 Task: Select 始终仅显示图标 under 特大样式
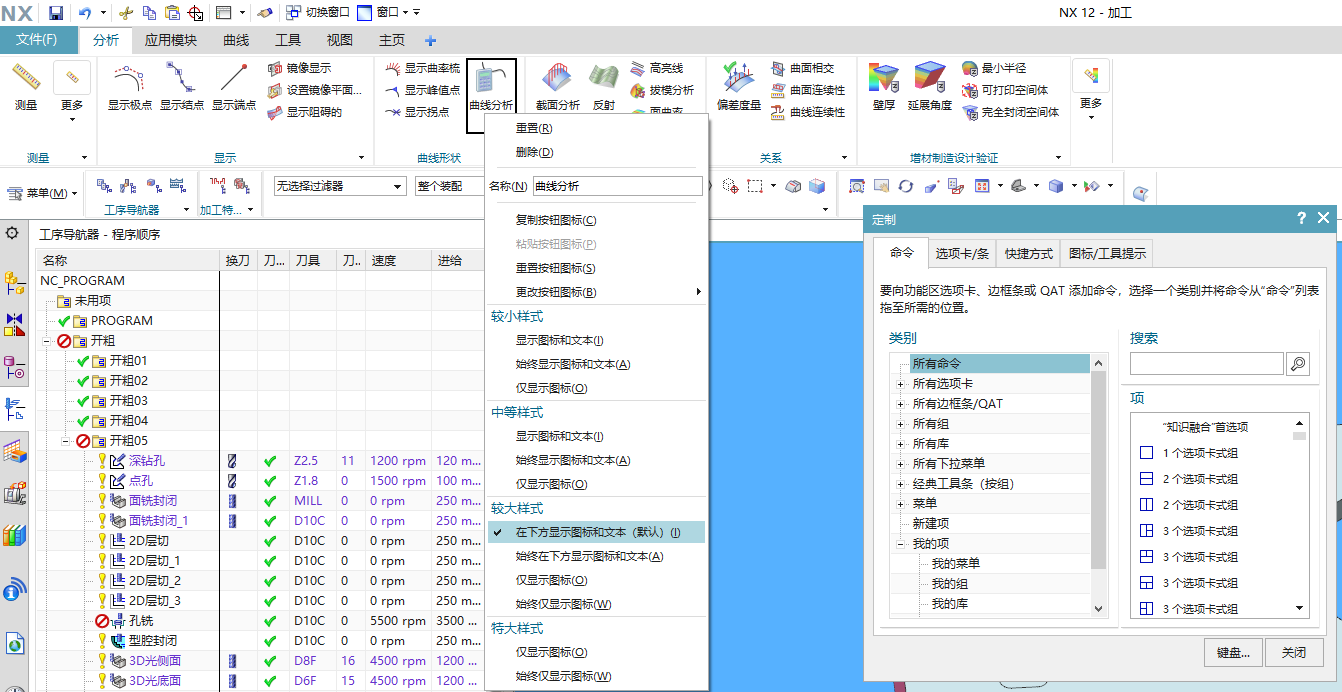coord(596,676)
